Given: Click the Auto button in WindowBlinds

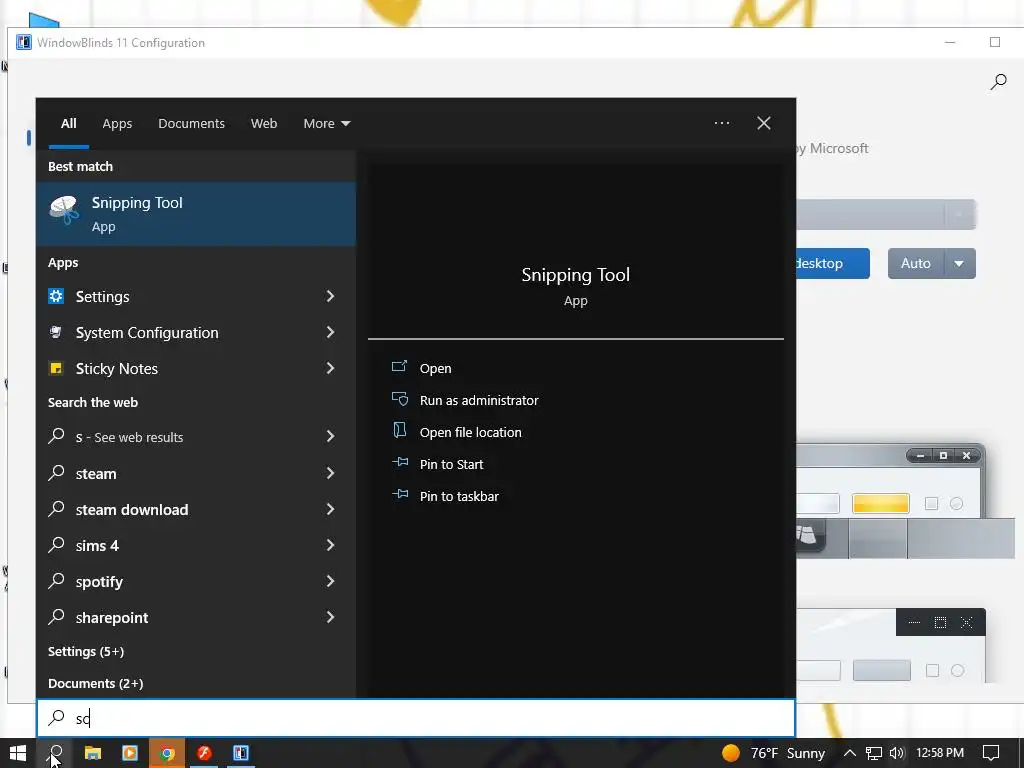Looking at the screenshot, I should pyautogui.click(x=916, y=263).
